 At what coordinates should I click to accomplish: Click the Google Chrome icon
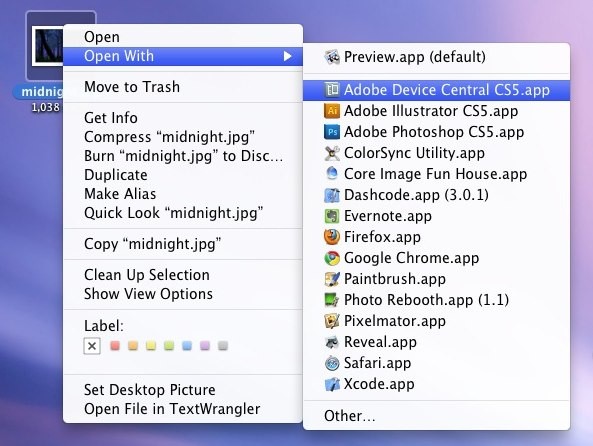(x=332, y=258)
